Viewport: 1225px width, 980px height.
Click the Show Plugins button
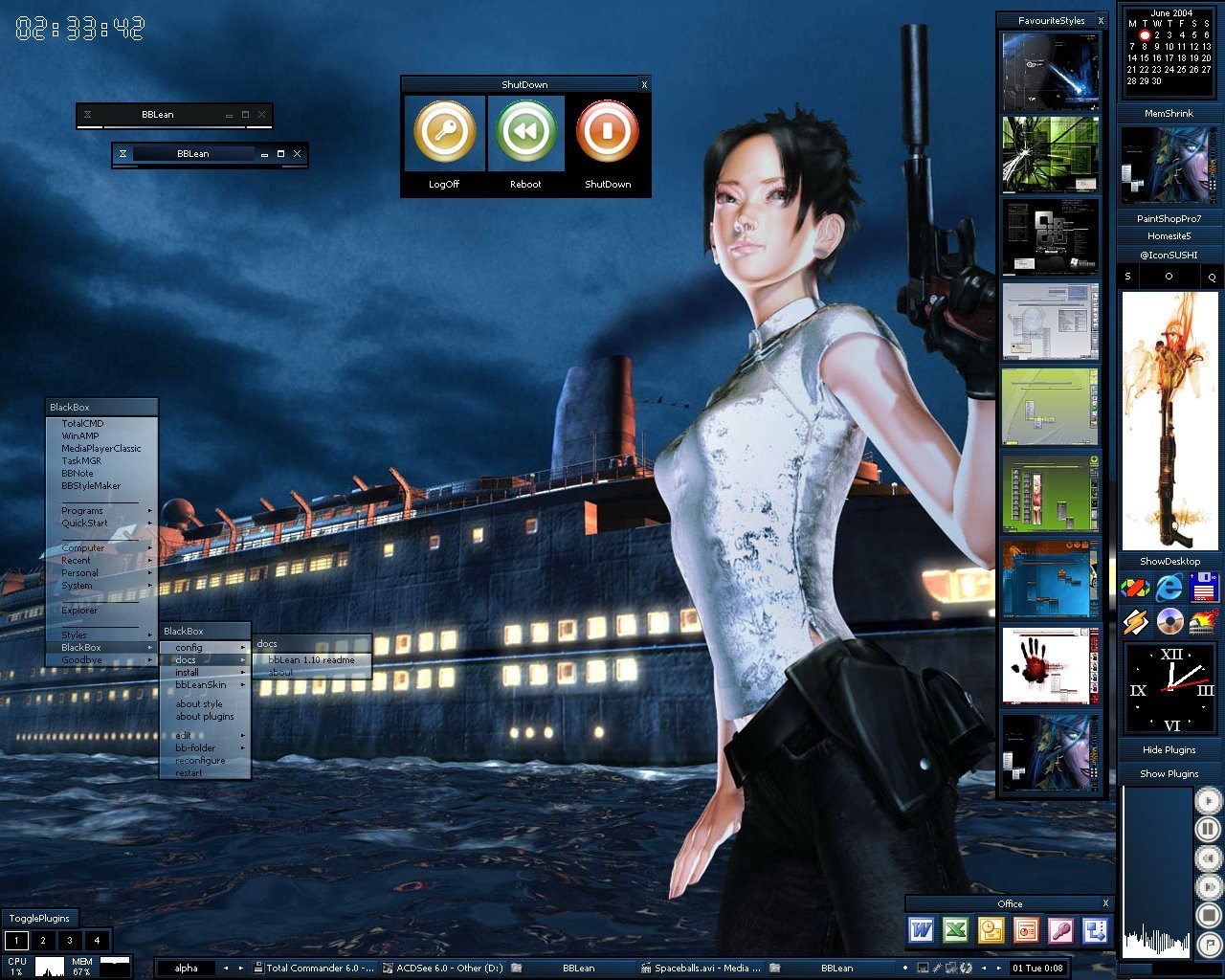[1169, 773]
